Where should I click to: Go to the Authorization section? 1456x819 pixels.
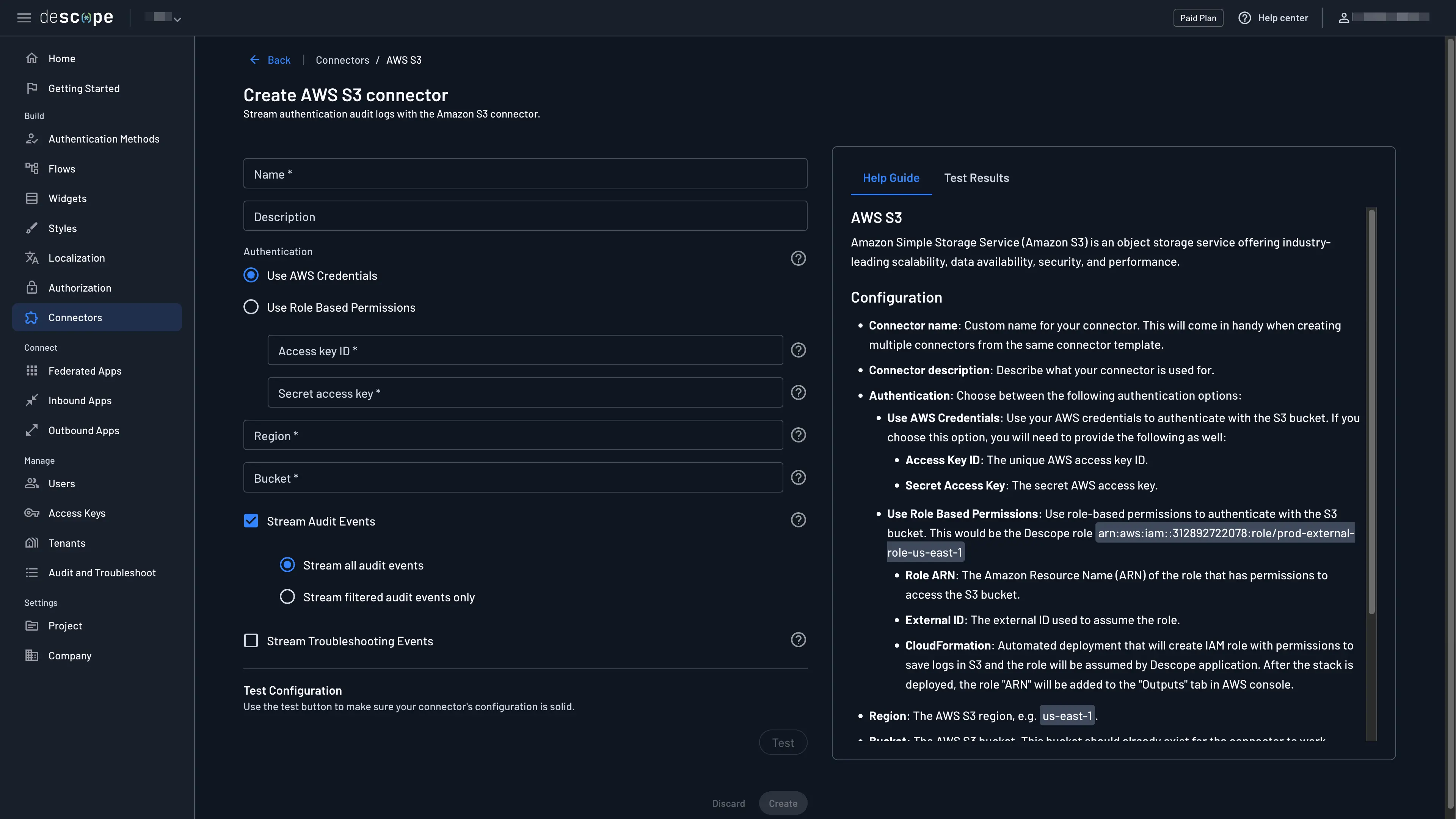click(80, 288)
